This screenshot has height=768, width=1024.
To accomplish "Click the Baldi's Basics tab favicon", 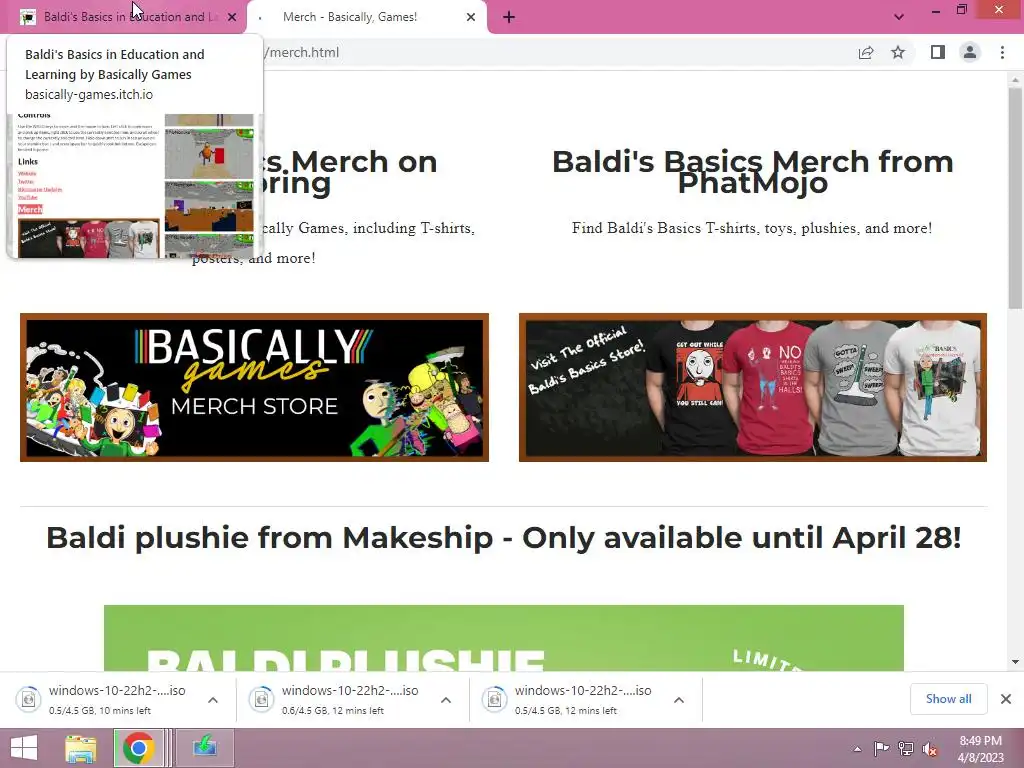I will pos(27,17).
